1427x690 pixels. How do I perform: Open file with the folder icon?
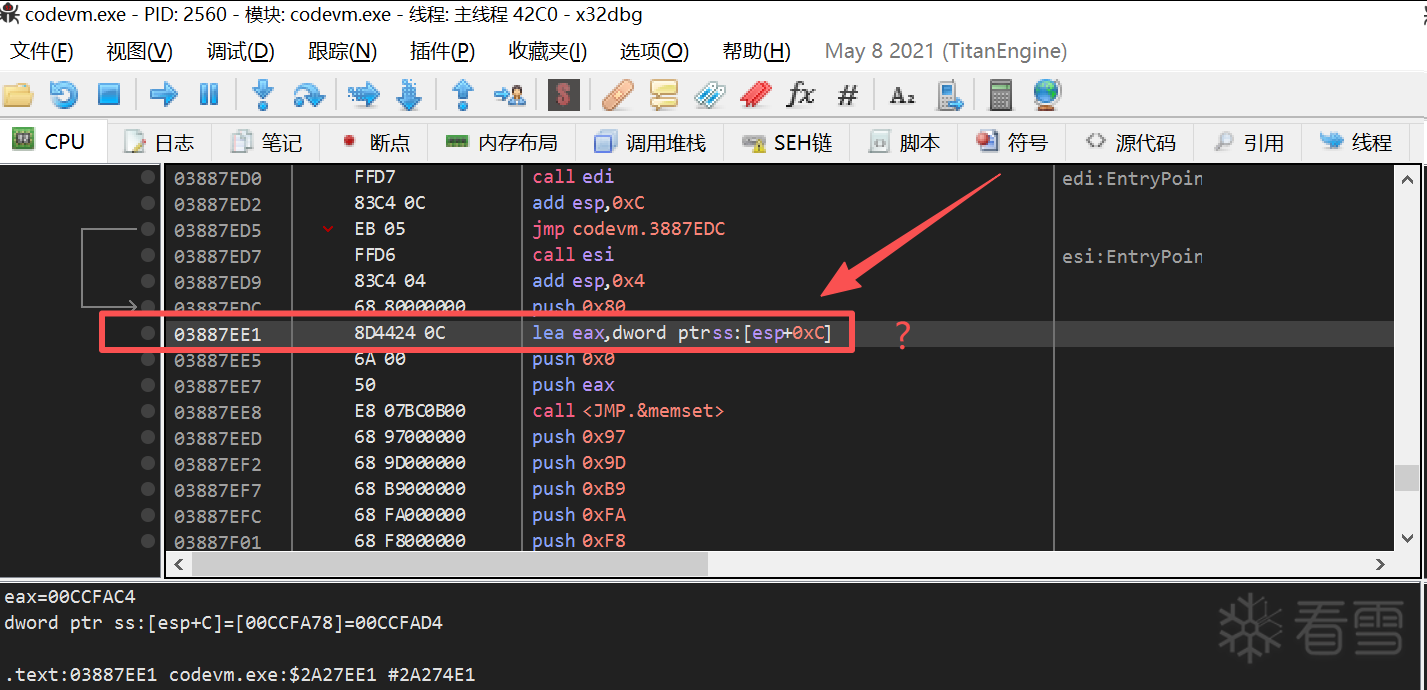(x=18, y=95)
